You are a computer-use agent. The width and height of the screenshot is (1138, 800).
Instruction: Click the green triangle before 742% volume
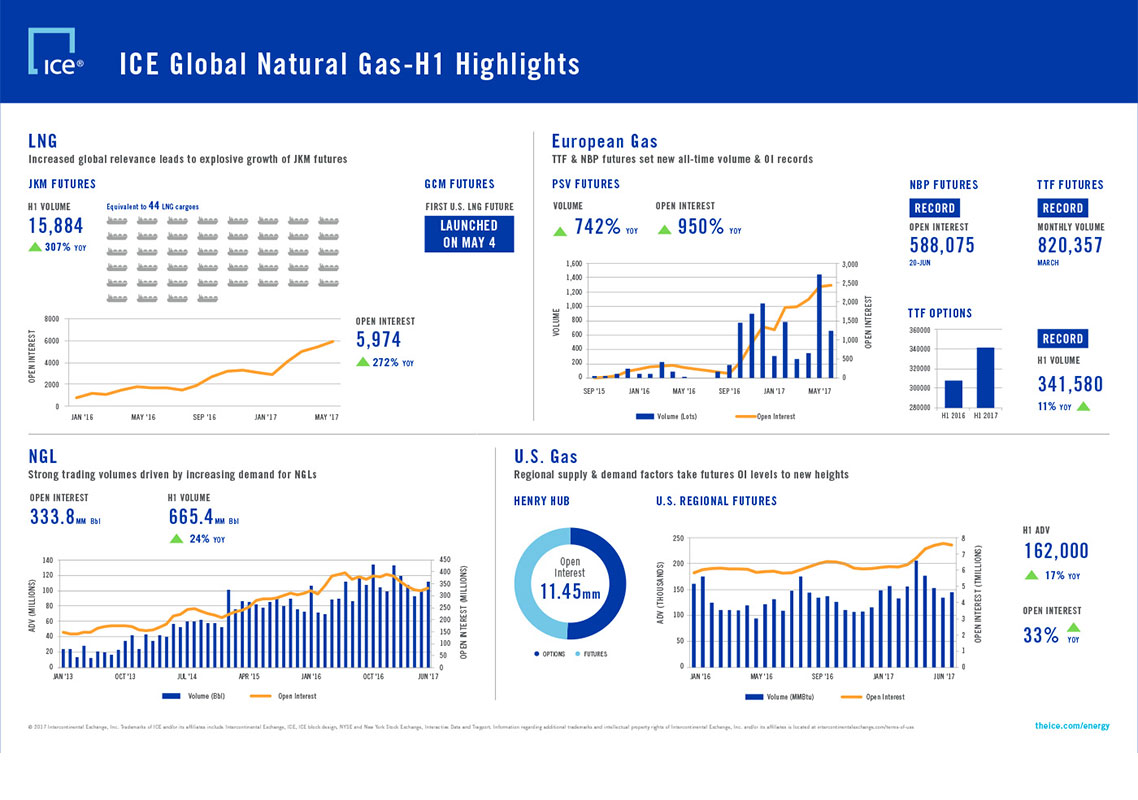click(x=560, y=231)
